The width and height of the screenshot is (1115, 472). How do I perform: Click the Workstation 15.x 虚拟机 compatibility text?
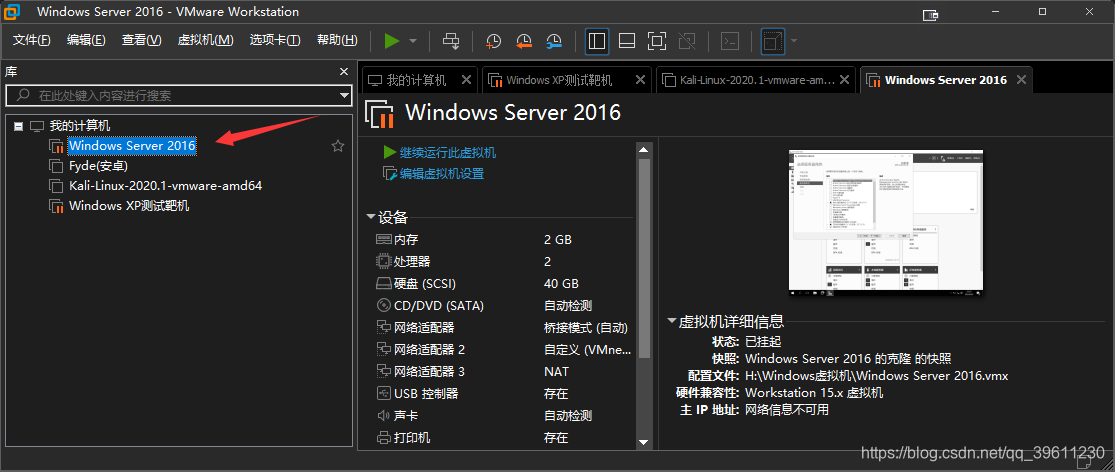coord(814,393)
